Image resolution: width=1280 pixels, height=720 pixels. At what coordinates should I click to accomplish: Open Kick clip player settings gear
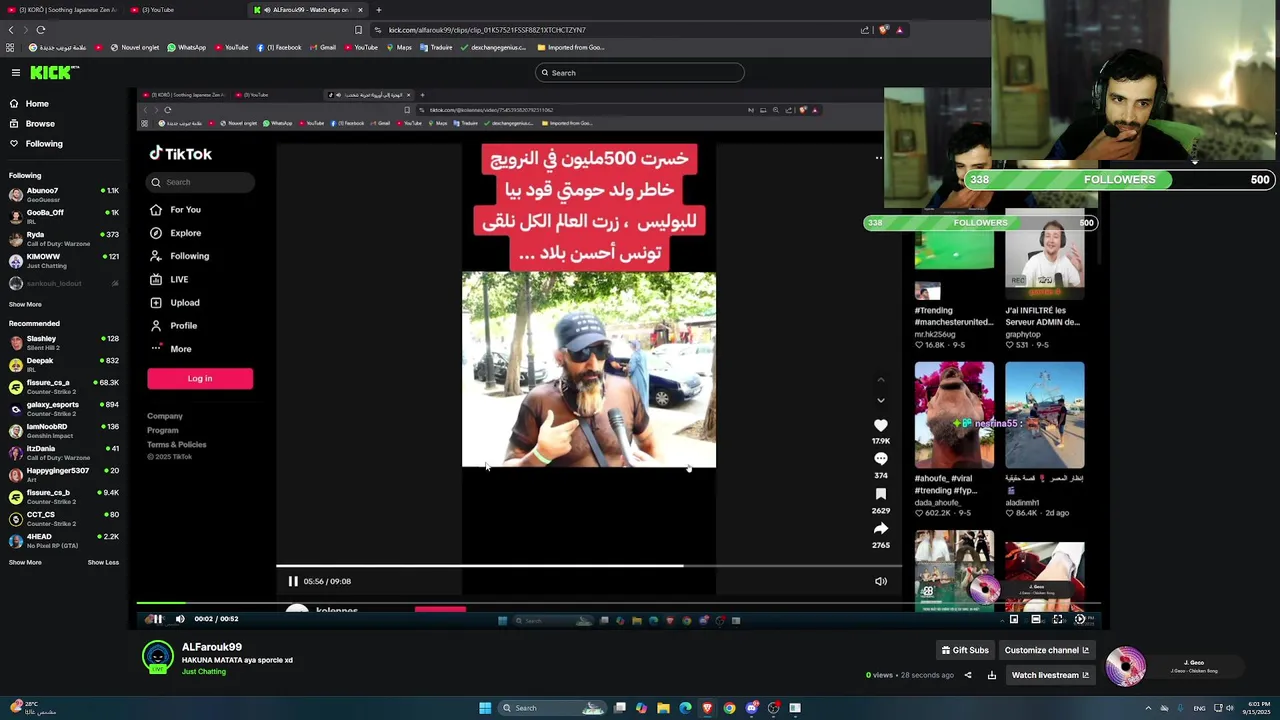pos(1080,619)
